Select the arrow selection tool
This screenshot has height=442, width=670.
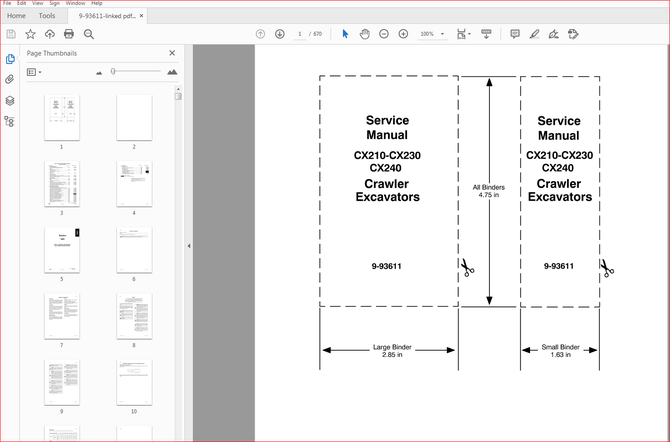[345, 34]
